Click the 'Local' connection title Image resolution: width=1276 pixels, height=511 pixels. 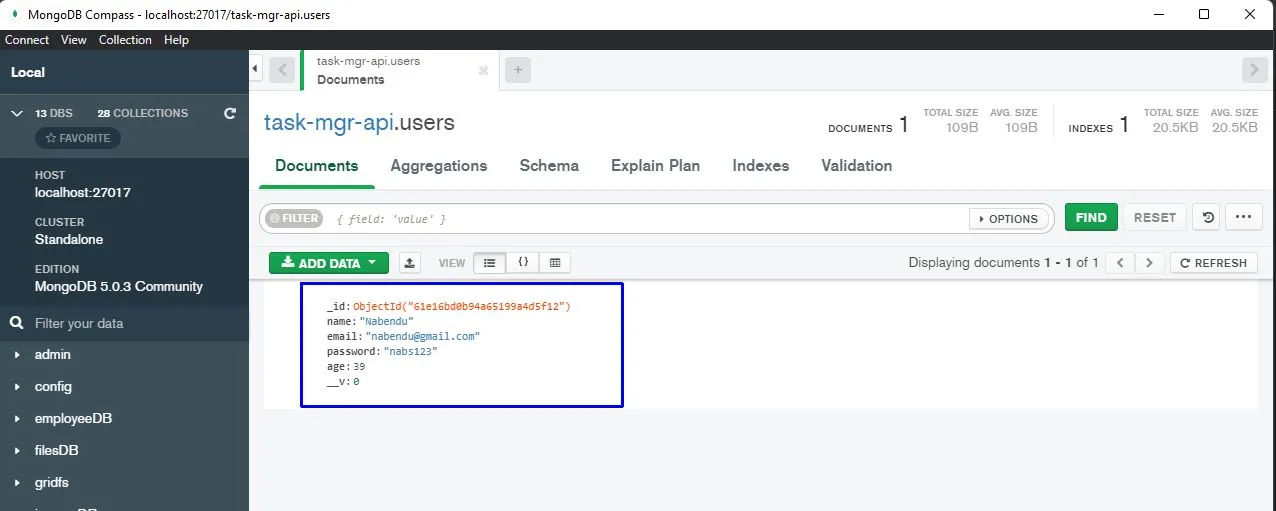pos(28,72)
